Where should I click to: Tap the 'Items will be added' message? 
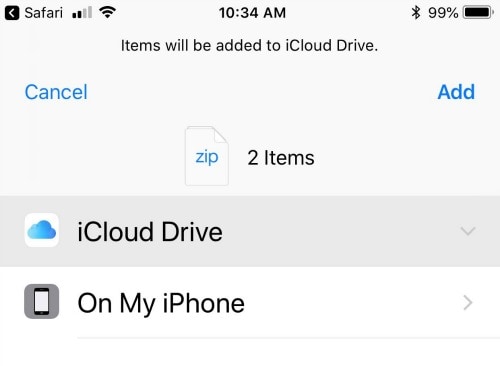(249, 45)
